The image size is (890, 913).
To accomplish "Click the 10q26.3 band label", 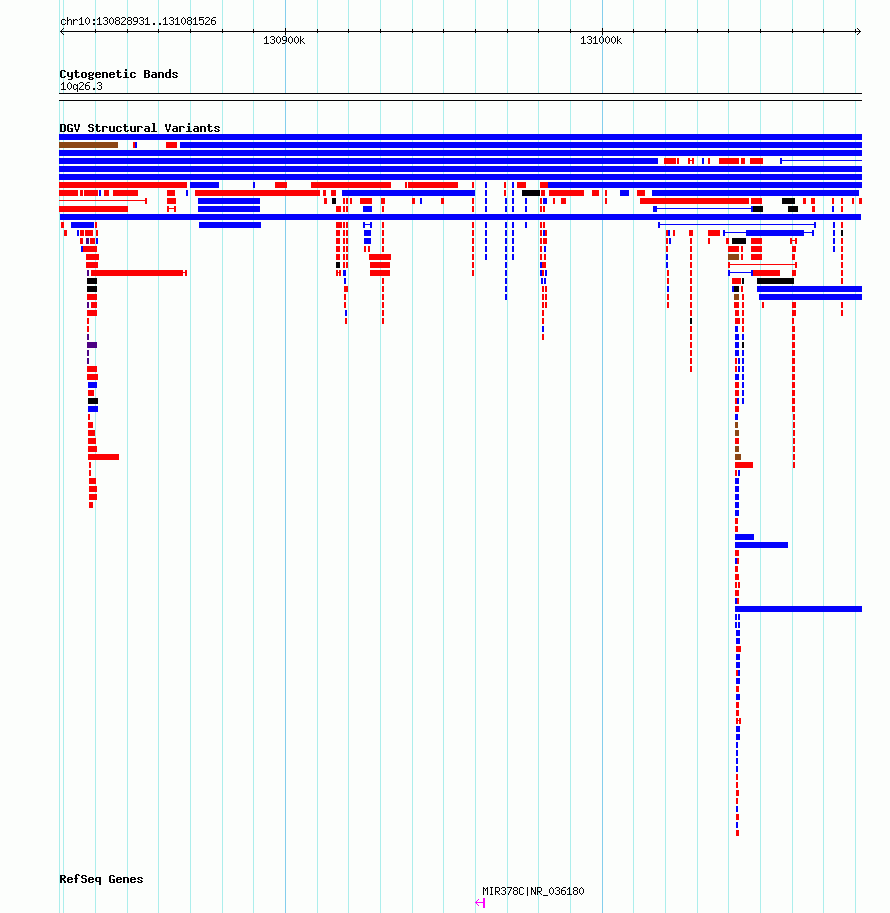I will click(x=81, y=86).
